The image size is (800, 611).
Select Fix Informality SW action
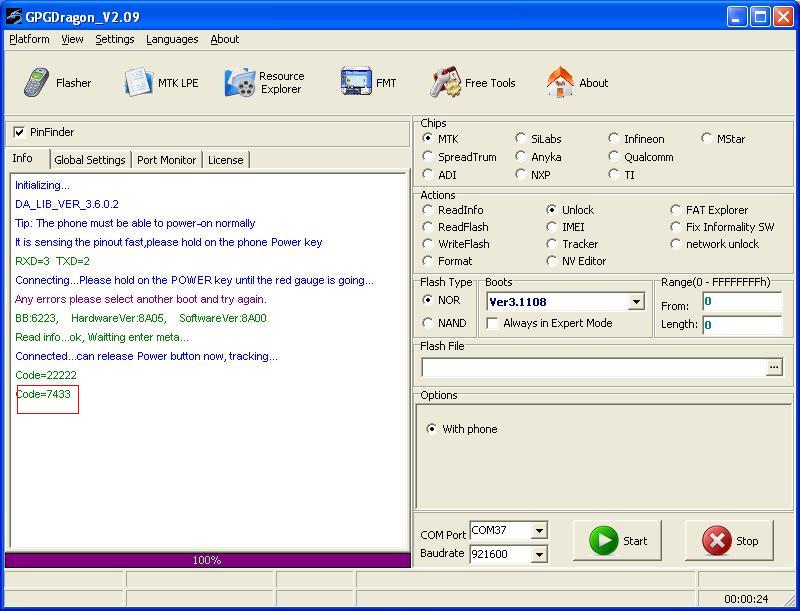[x=676, y=226]
